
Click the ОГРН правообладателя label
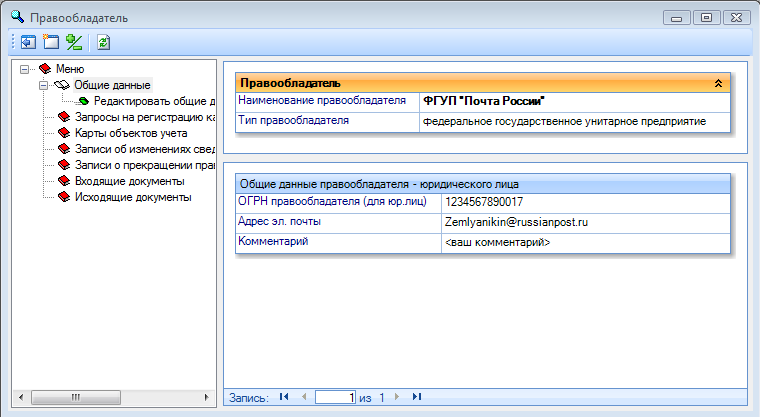click(332, 201)
